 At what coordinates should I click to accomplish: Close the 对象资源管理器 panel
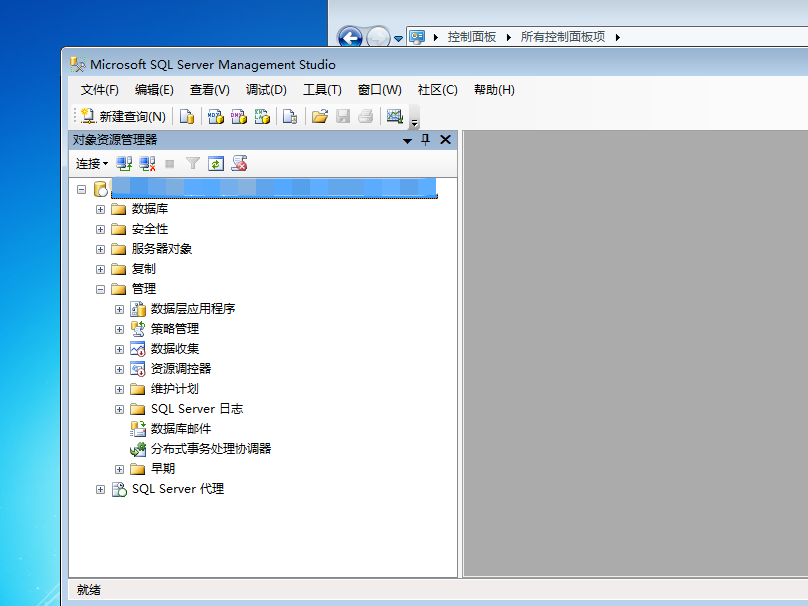[446, 140]
